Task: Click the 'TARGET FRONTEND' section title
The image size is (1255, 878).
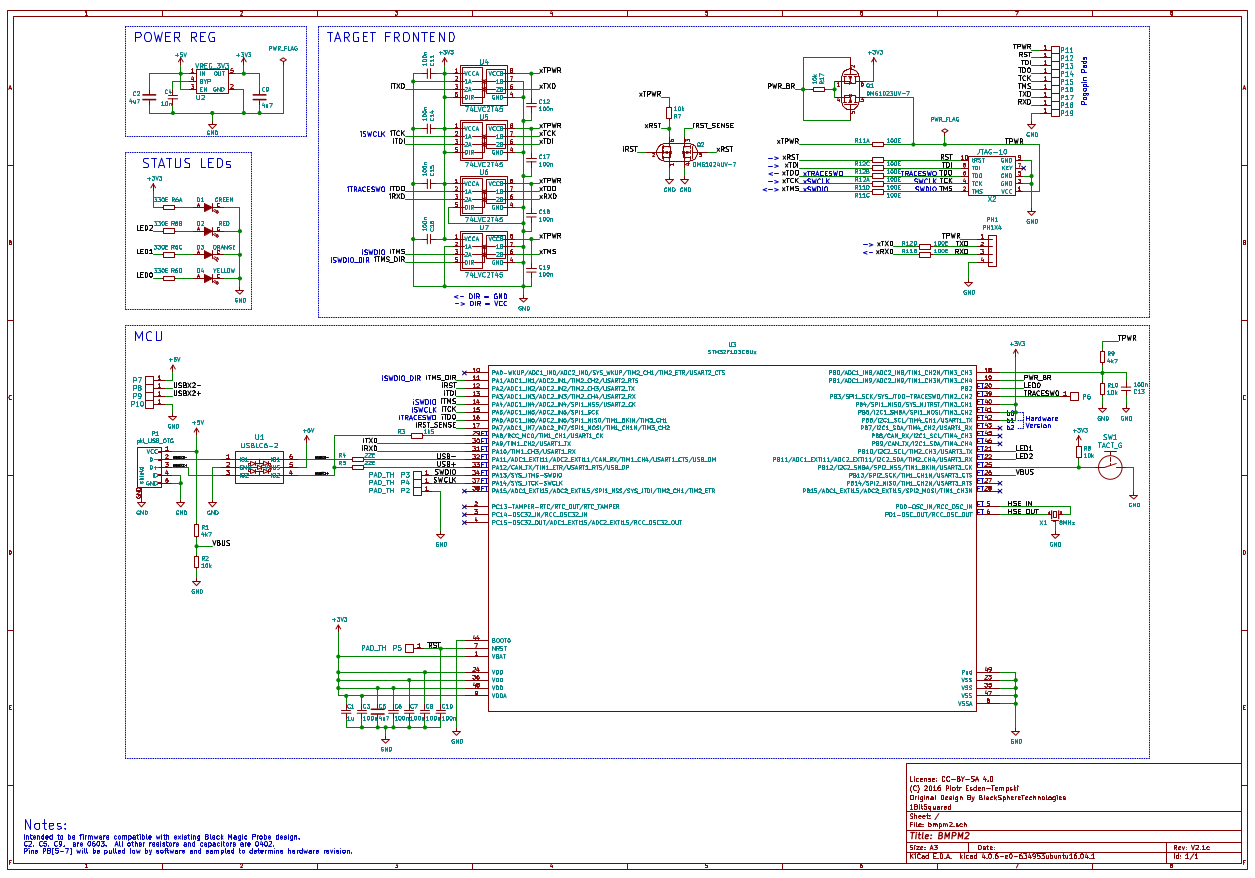Action: tap(391, 38)
